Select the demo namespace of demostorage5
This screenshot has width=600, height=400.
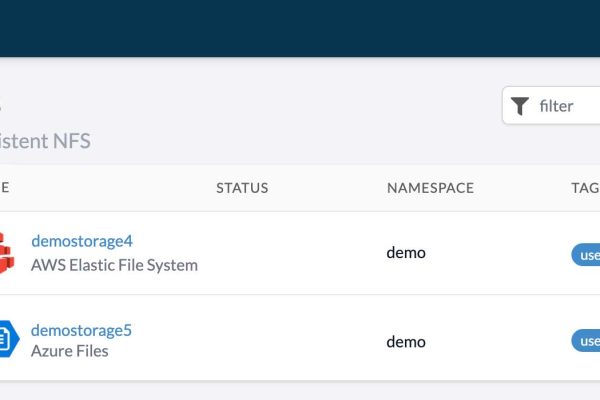[406, 342]
